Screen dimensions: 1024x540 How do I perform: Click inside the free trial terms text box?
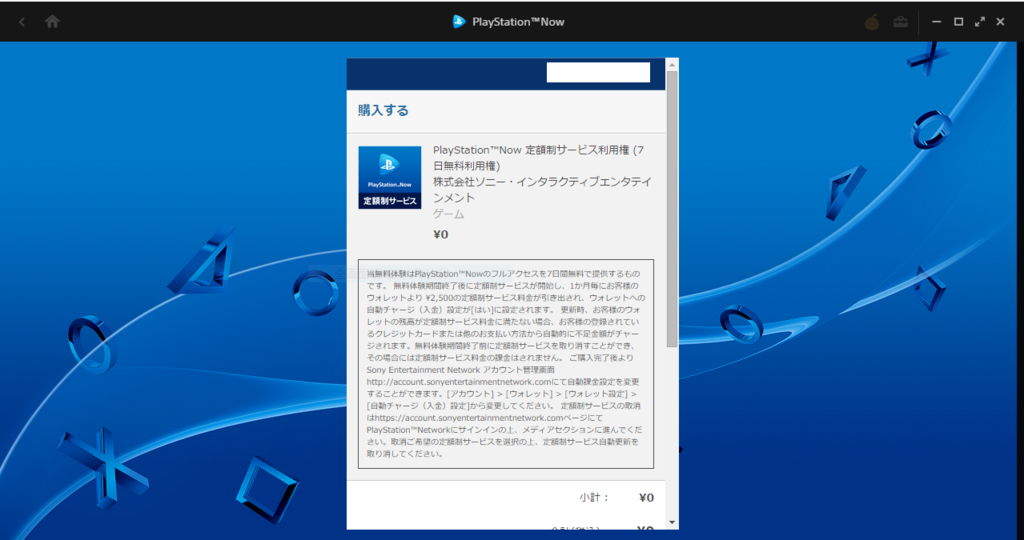coord(505,364)
